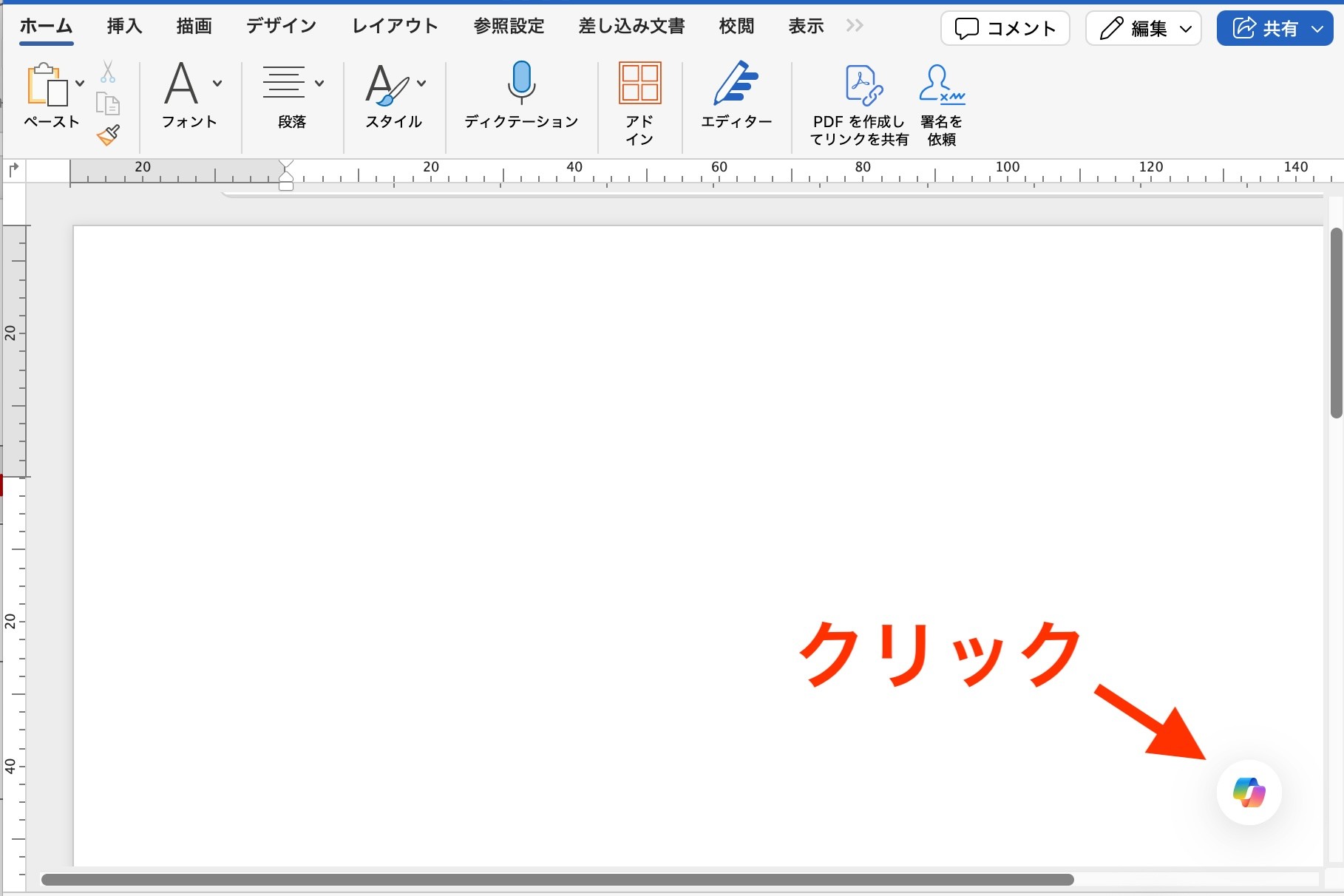Screen dimensions: 1344x896
Task: Click PDFを作成してリンクを共有
Action: pos(859,105)
